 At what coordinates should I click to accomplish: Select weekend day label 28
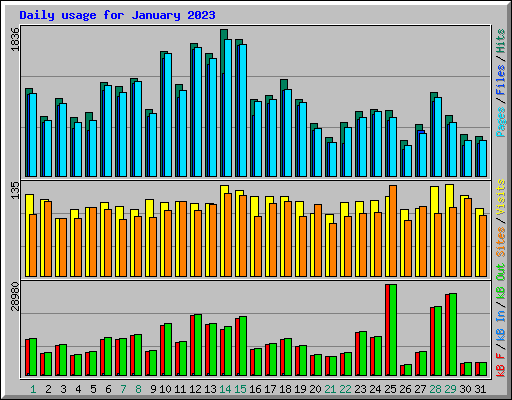(x=435, y=389)
